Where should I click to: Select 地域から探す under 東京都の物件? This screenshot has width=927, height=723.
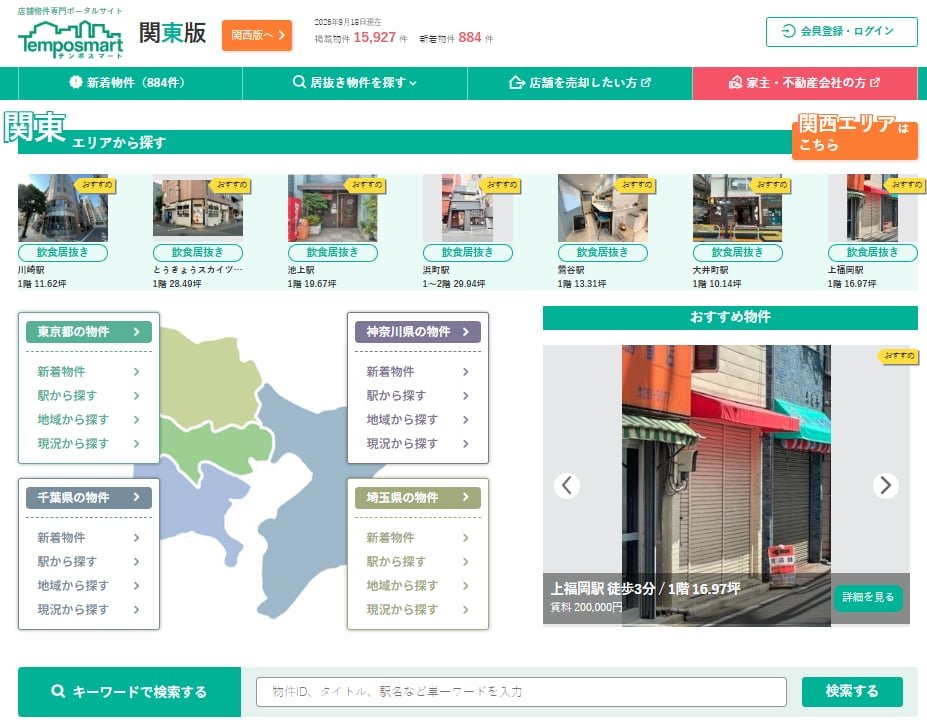[89, 420]
